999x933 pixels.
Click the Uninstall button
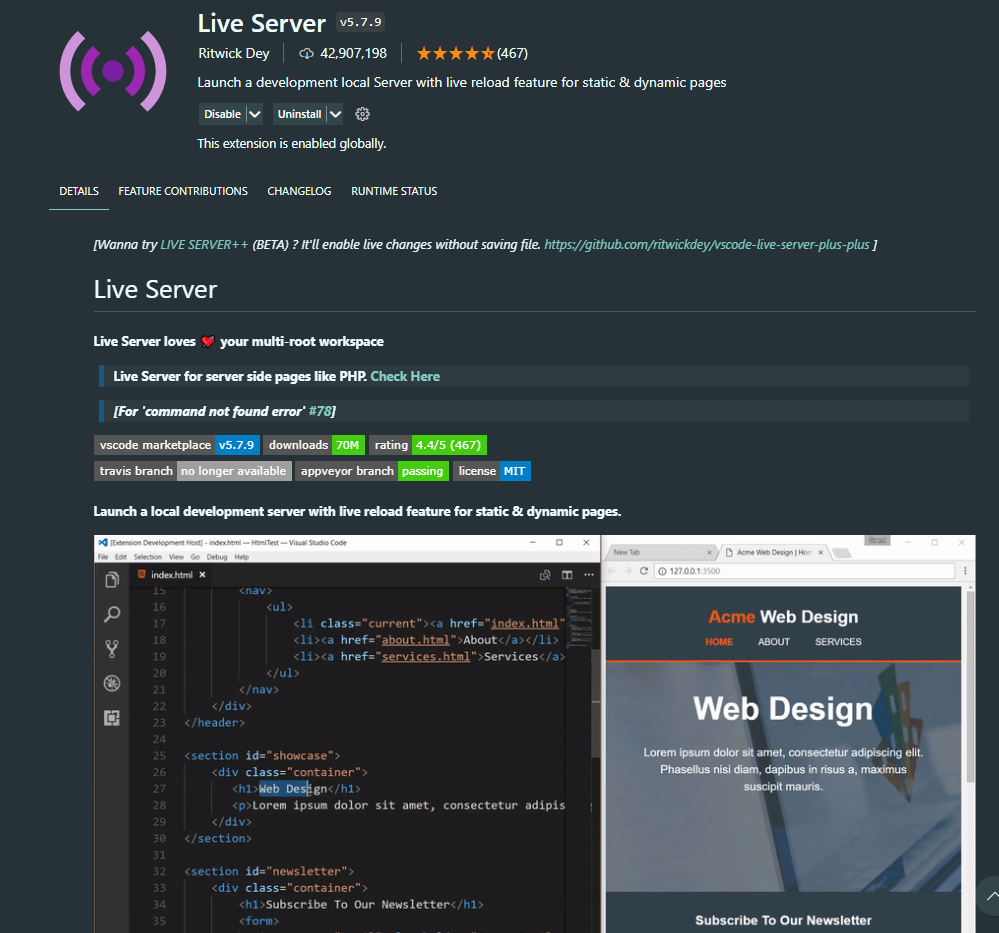click(x=299, y=114)
